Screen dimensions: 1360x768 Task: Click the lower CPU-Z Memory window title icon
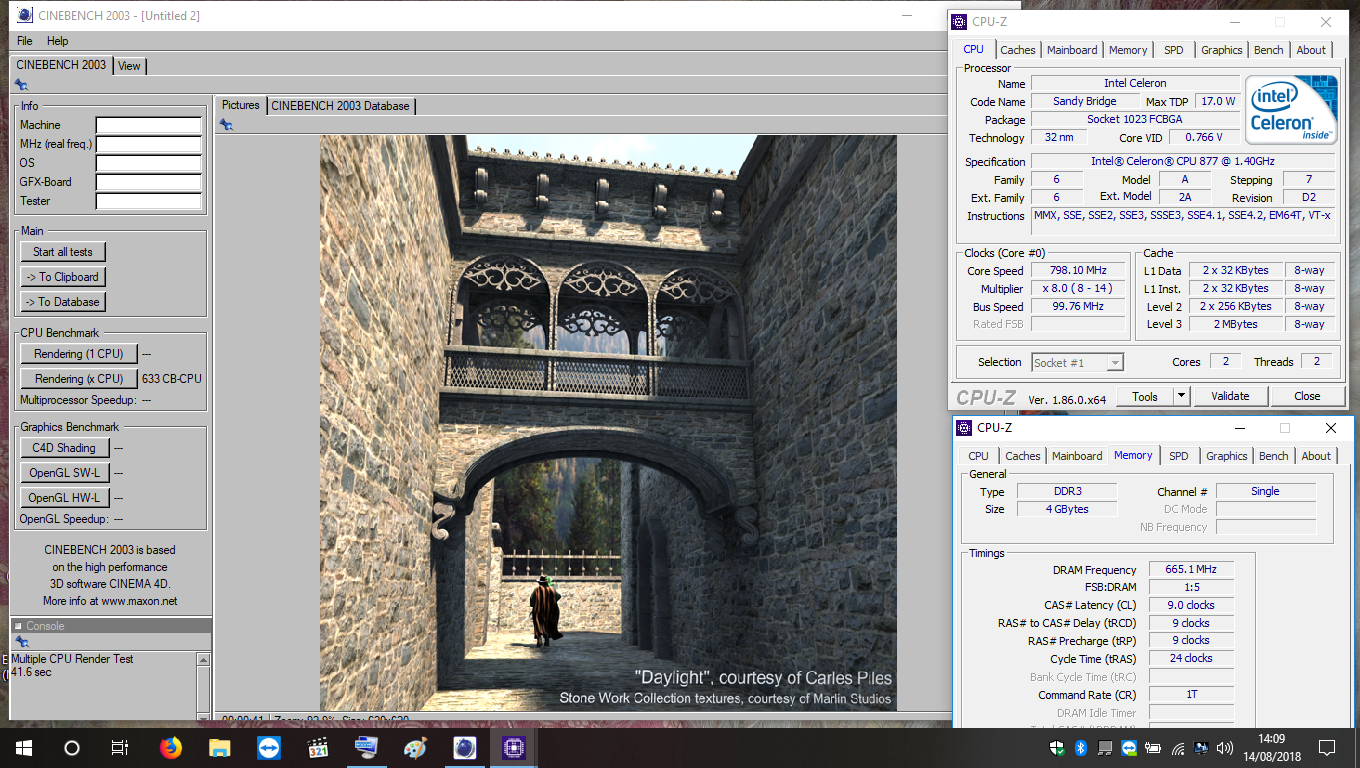point(965,428)
